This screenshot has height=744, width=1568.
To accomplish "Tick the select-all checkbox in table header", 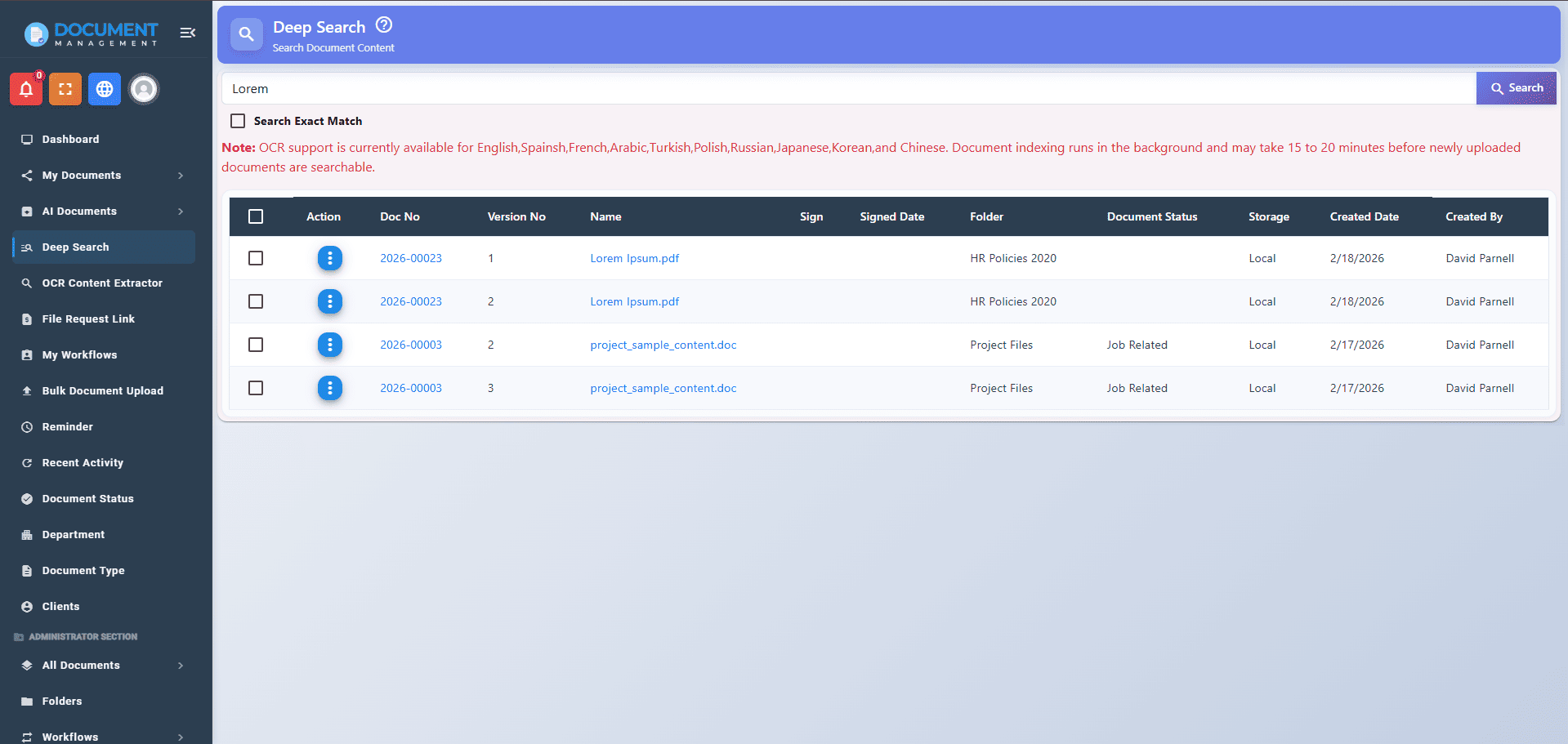I will [256, 216].
